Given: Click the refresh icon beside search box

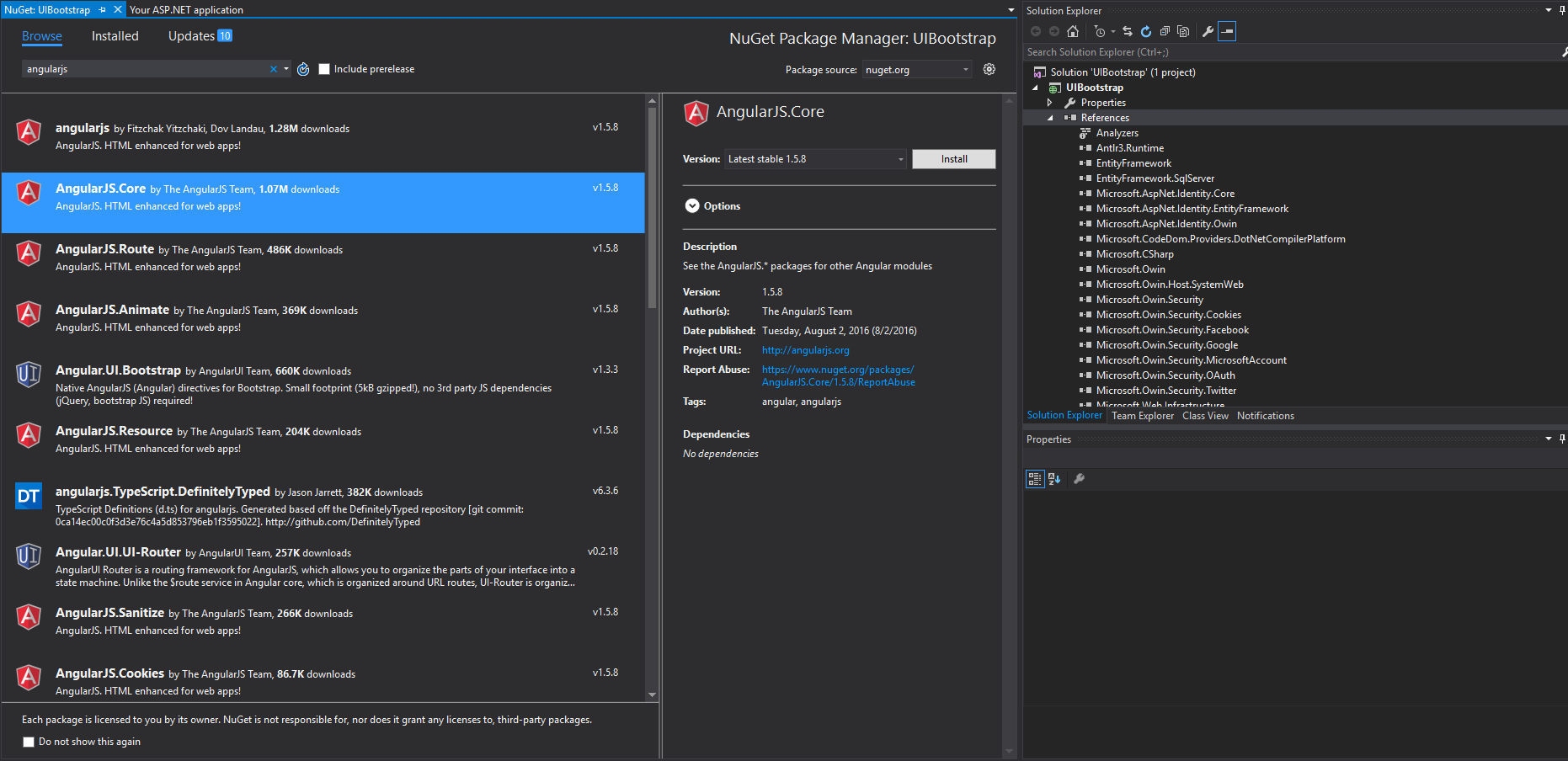Looking at the screenshot, I should point(303,69).
